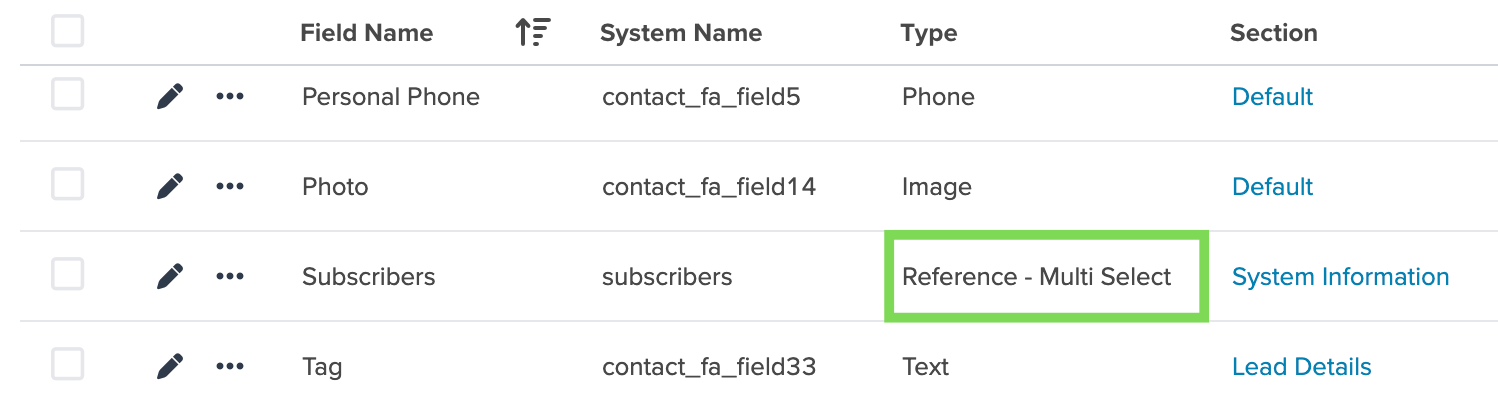Screen dimensions: 1498x410
Task: Tick the select-all checkbox in header
Action: point(68,32)
